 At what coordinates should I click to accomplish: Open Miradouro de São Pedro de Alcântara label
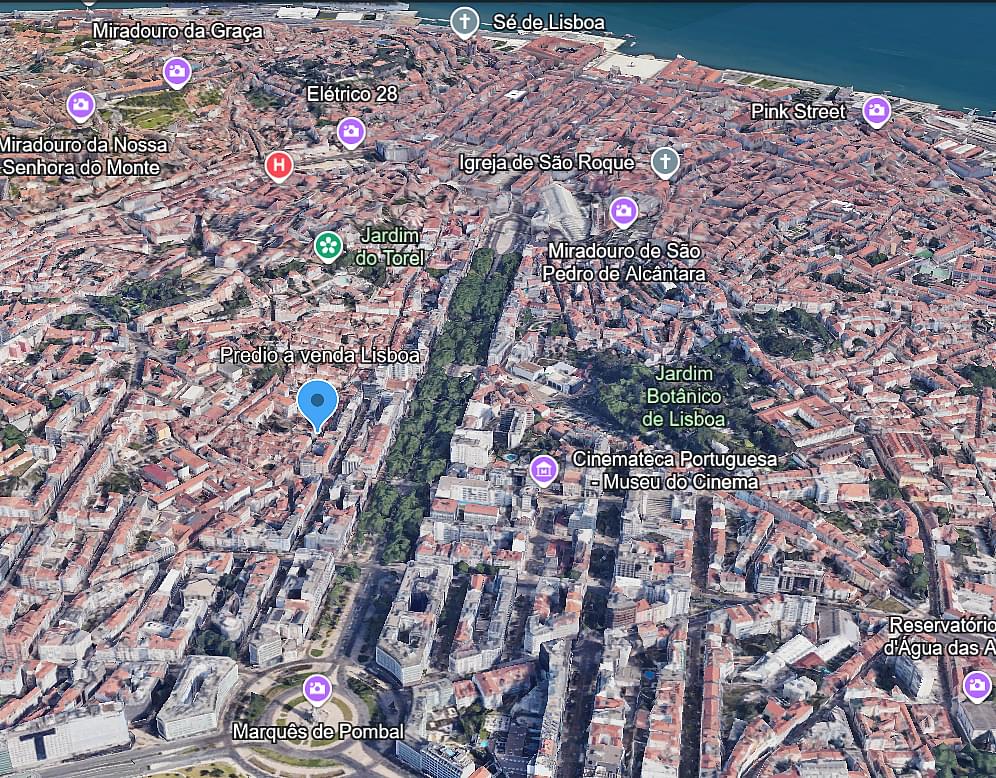pyautogui.click(x=624, y=262)
